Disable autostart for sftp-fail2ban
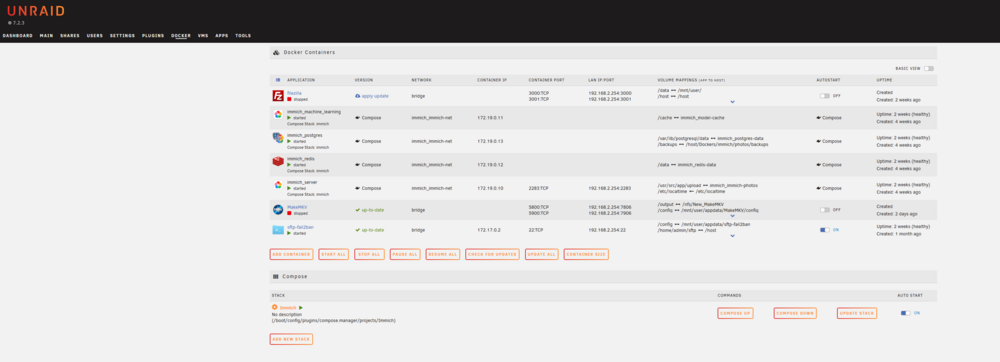1000x362 pixels. click(825, 229)
